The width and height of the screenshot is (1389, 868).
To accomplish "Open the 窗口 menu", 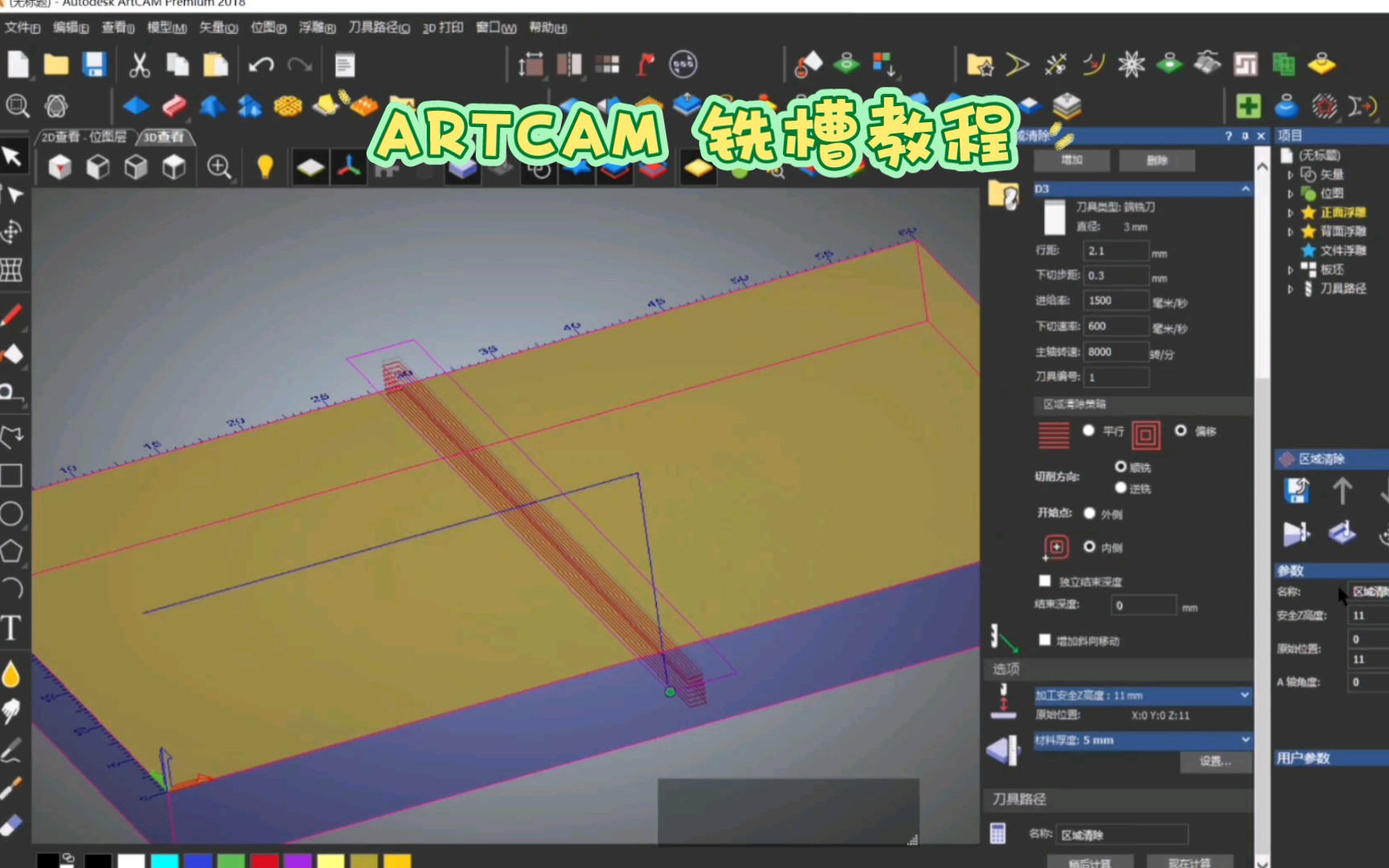I will 496,27.
